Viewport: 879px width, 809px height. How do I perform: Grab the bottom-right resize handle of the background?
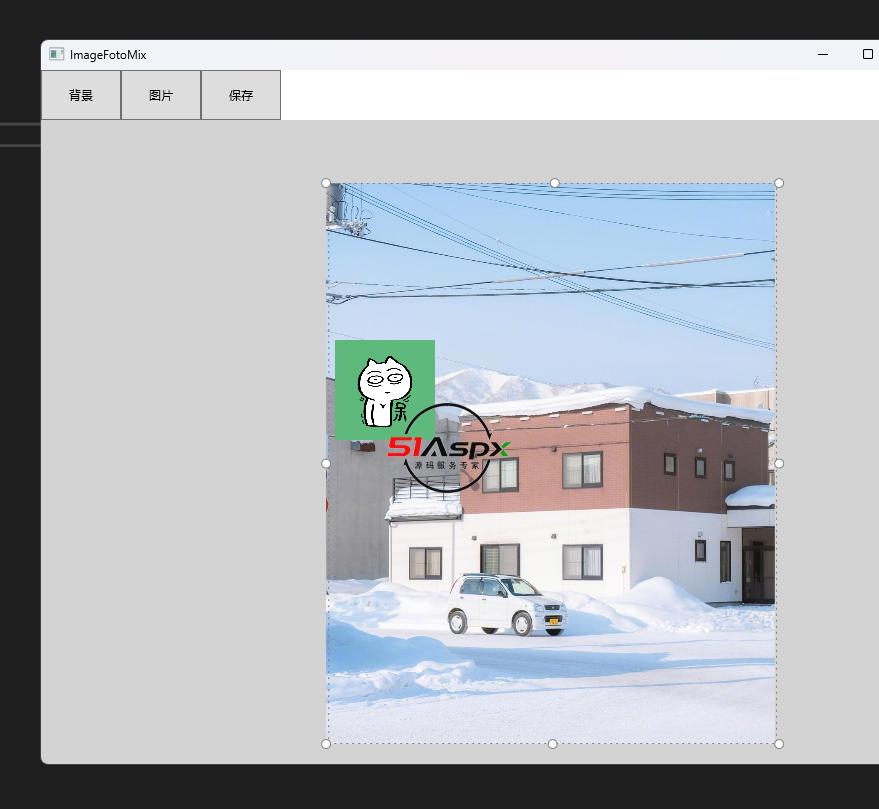coord(779,744)
